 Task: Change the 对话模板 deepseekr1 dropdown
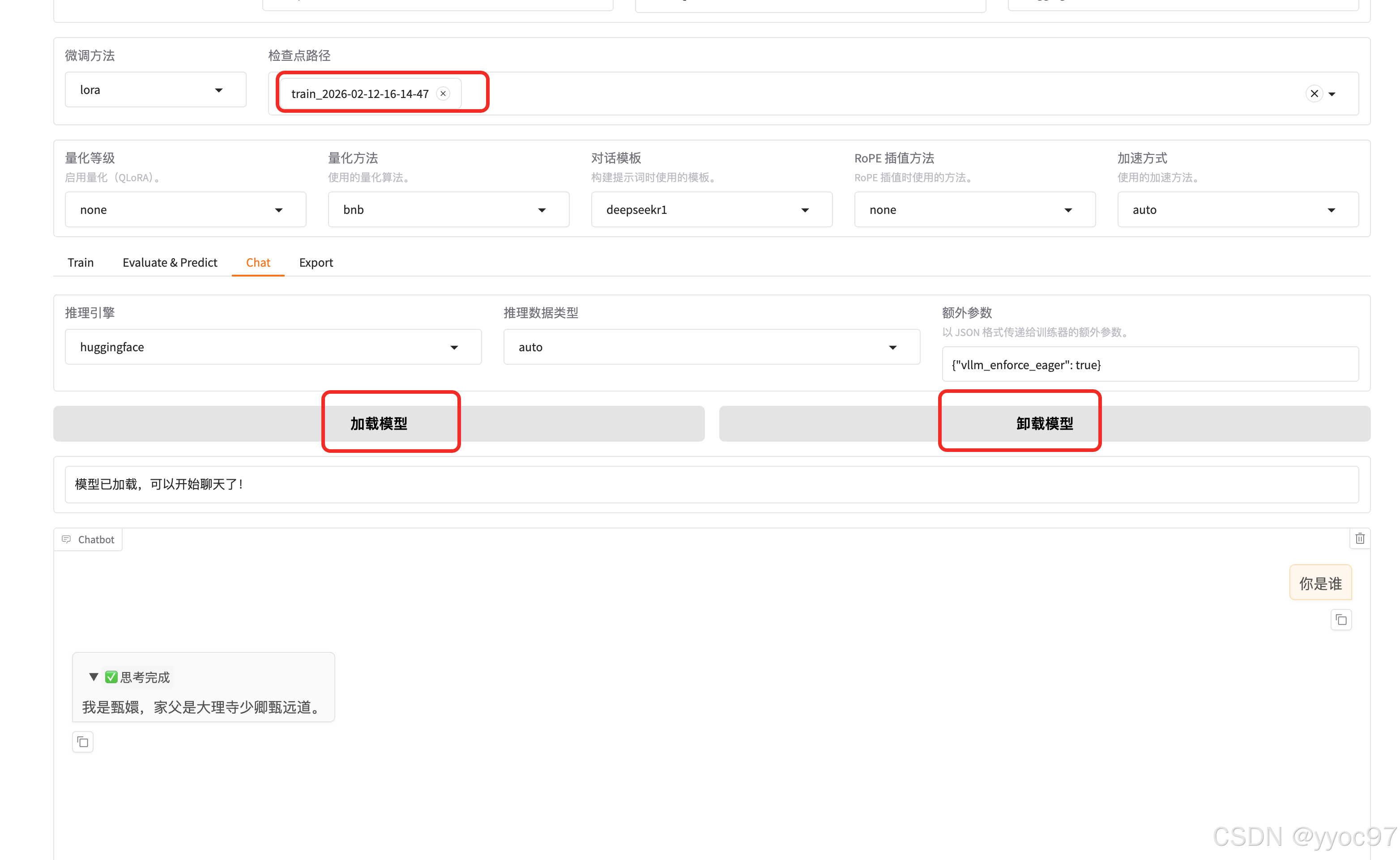[x=711, y=210]
